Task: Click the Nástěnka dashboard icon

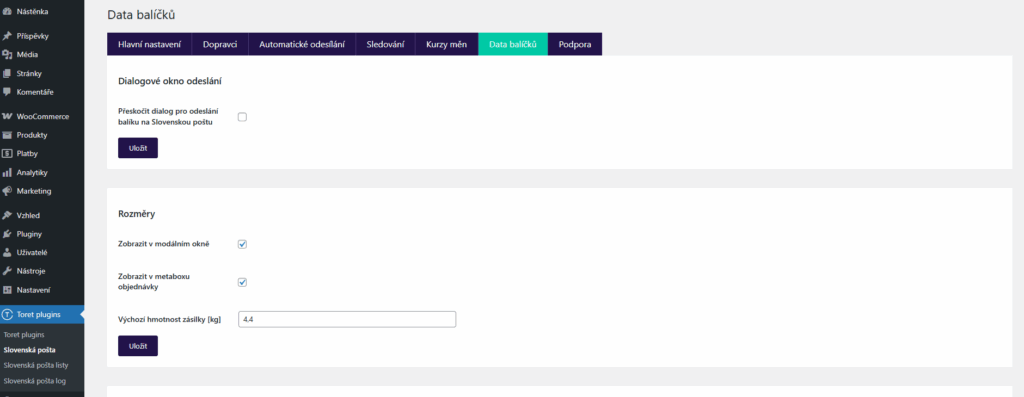Action: point(8,11)
